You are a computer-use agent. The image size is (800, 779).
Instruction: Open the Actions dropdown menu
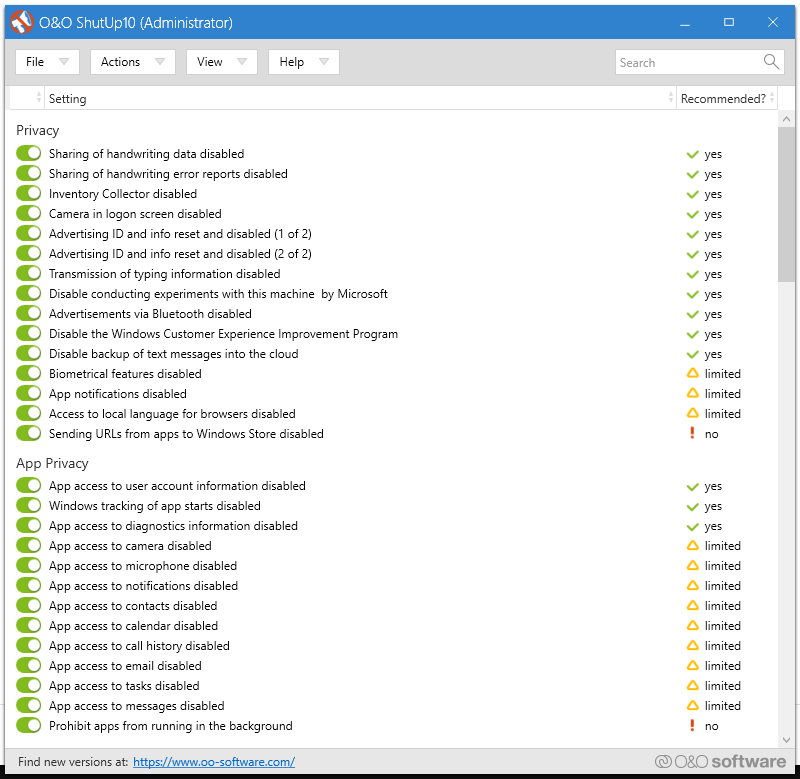tap(133, 62)
